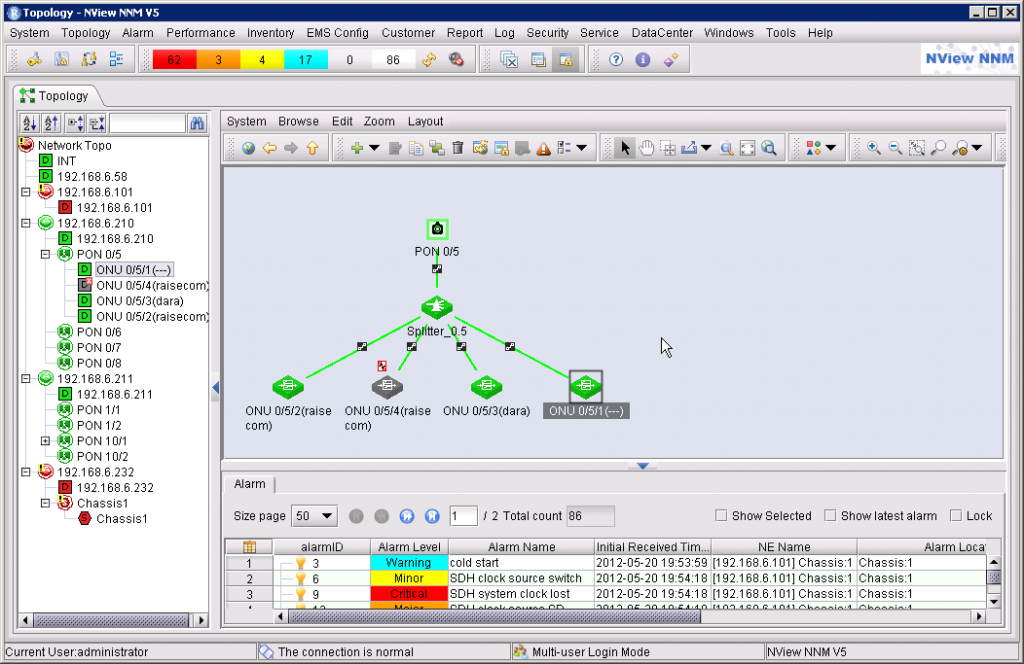Open the Topology menu

tap(86, 33)
